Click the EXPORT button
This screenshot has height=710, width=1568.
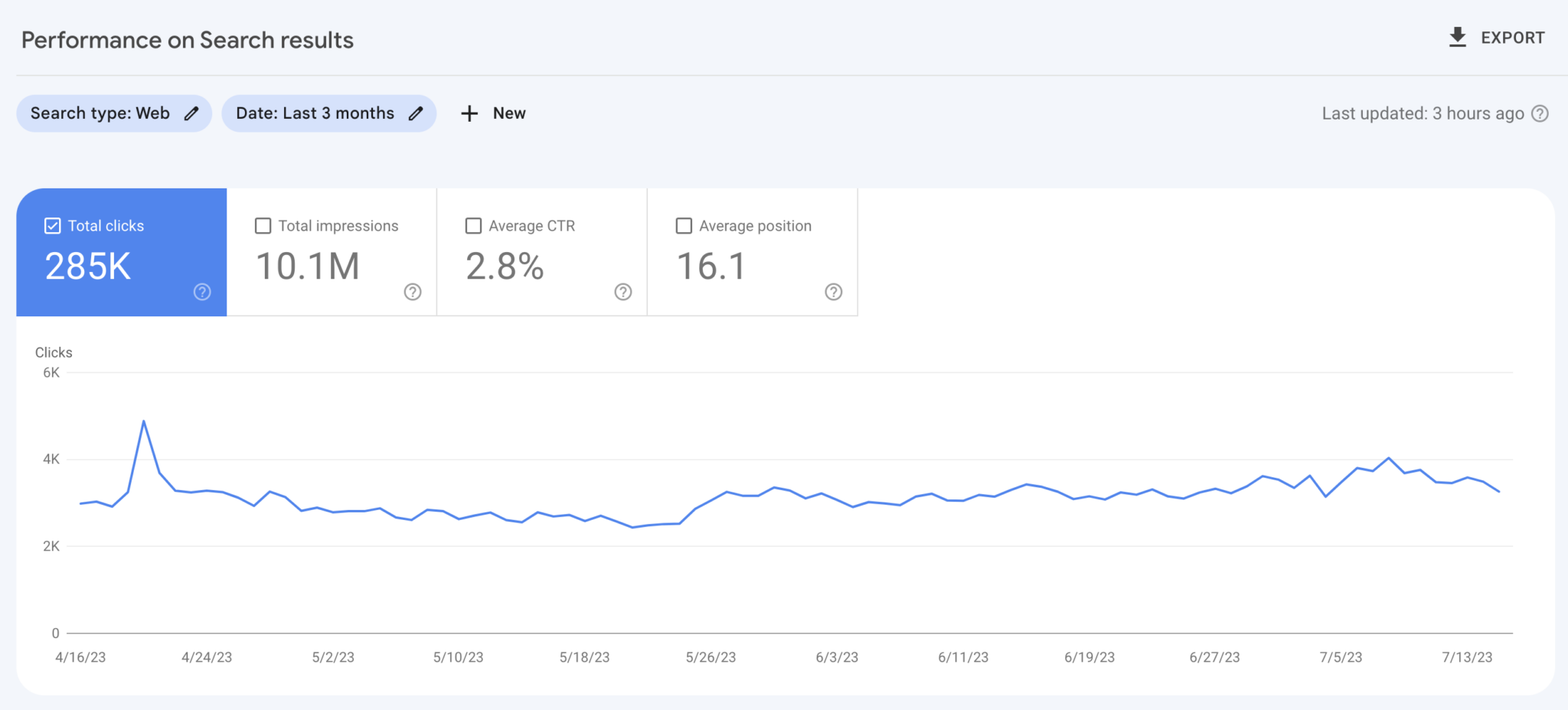1512,37
